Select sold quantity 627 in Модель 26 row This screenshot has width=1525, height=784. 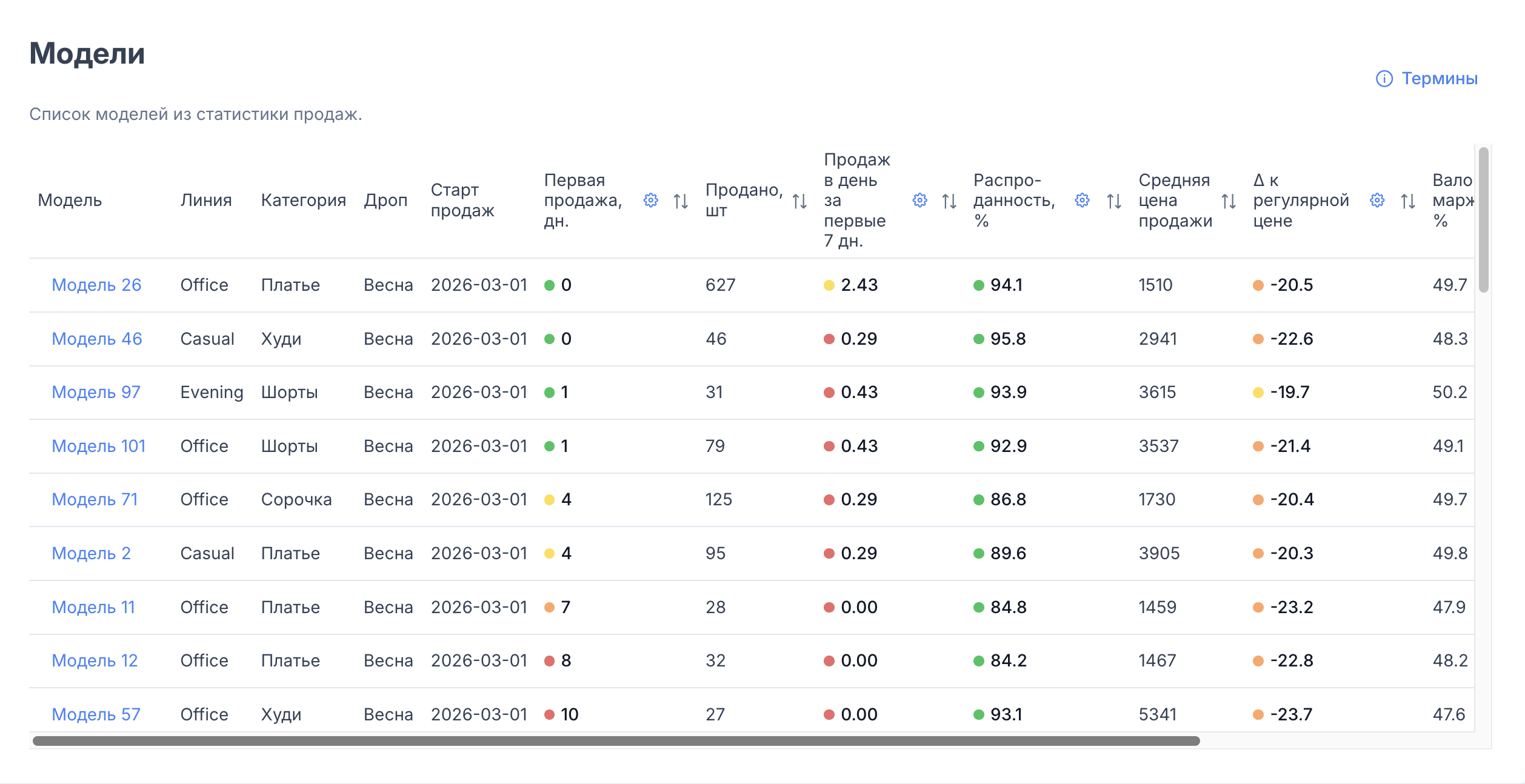pyautogui.click(x=720, y=285)
